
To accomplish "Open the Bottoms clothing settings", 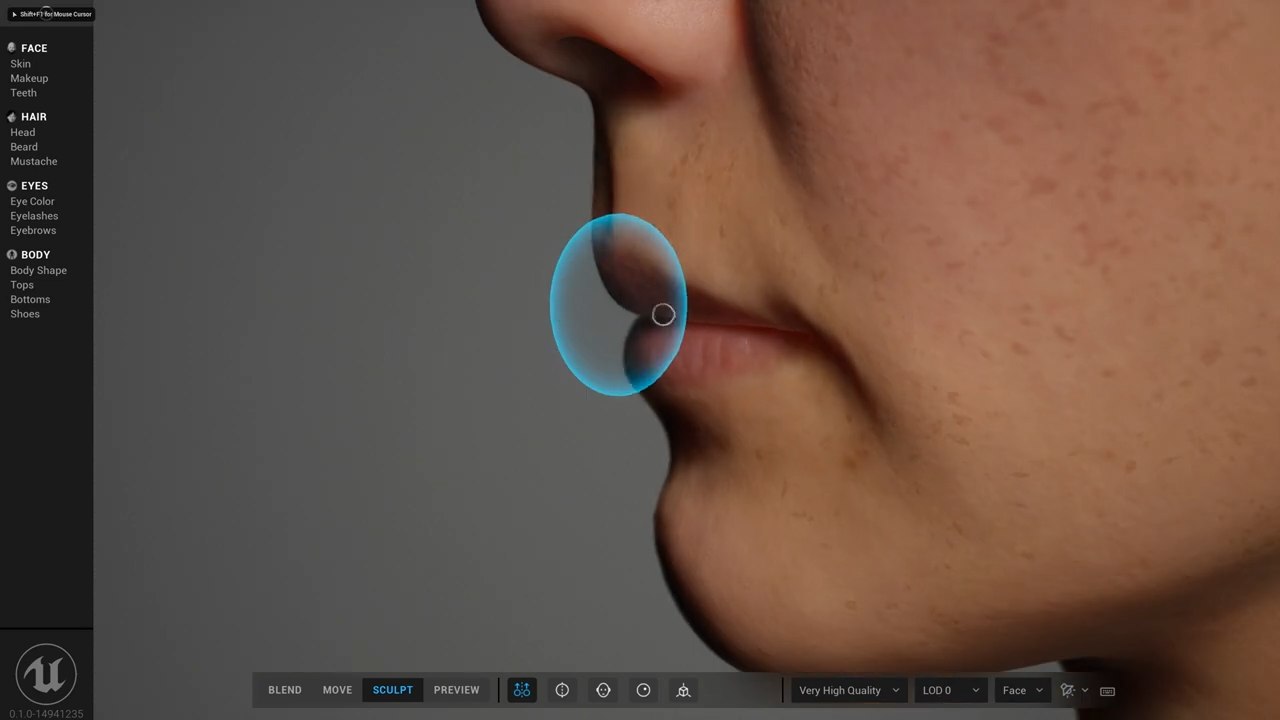I will 30,299.
